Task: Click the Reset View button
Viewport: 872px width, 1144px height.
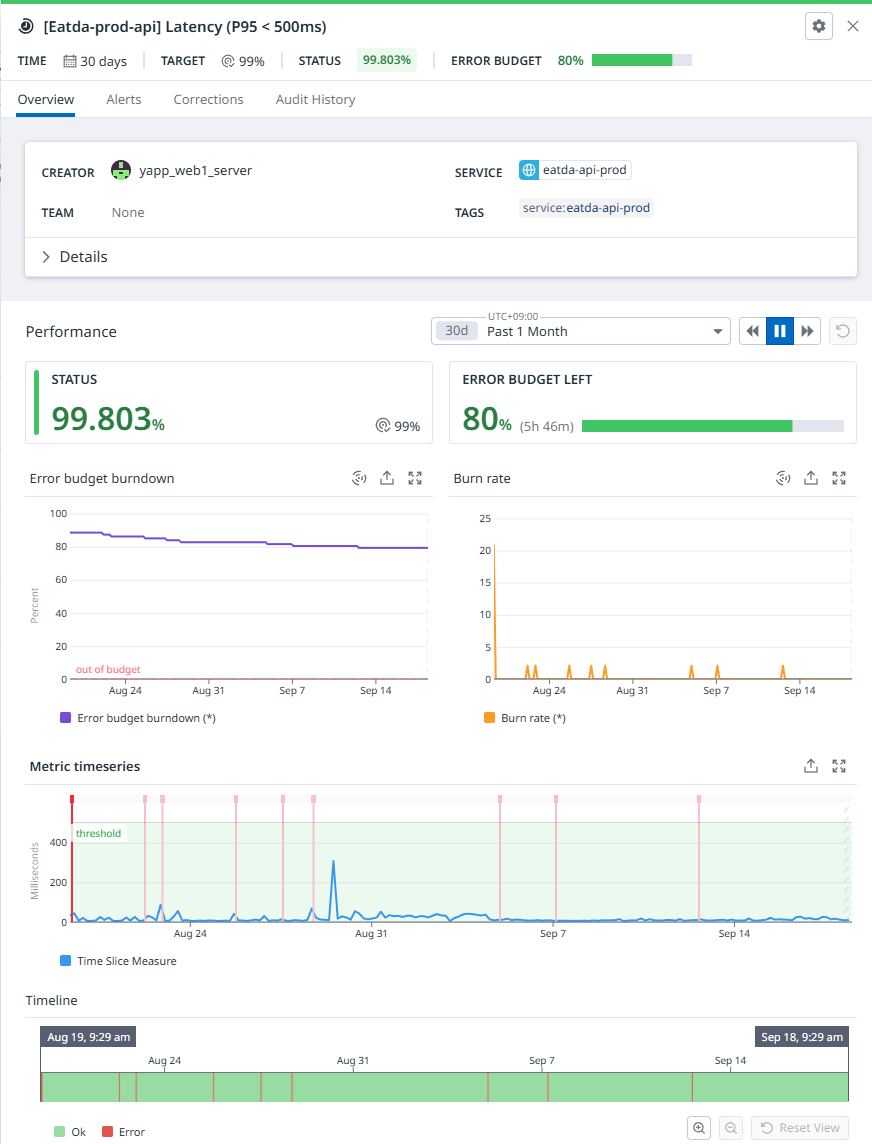Action: [800, 1128]
